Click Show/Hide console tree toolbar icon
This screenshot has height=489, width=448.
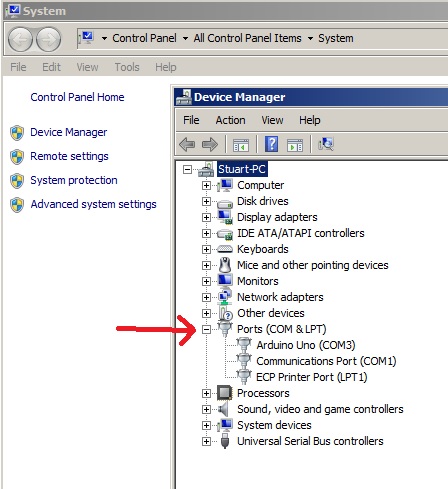click(x=241, y=145)
